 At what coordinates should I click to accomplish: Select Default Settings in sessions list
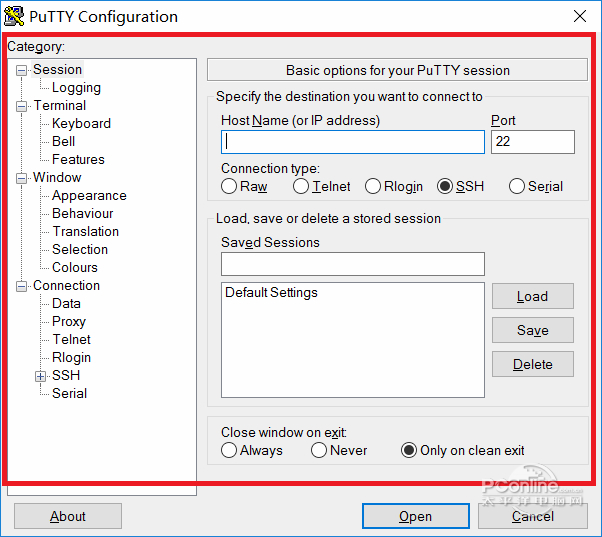pyautogui.click(x=271, y=293)
